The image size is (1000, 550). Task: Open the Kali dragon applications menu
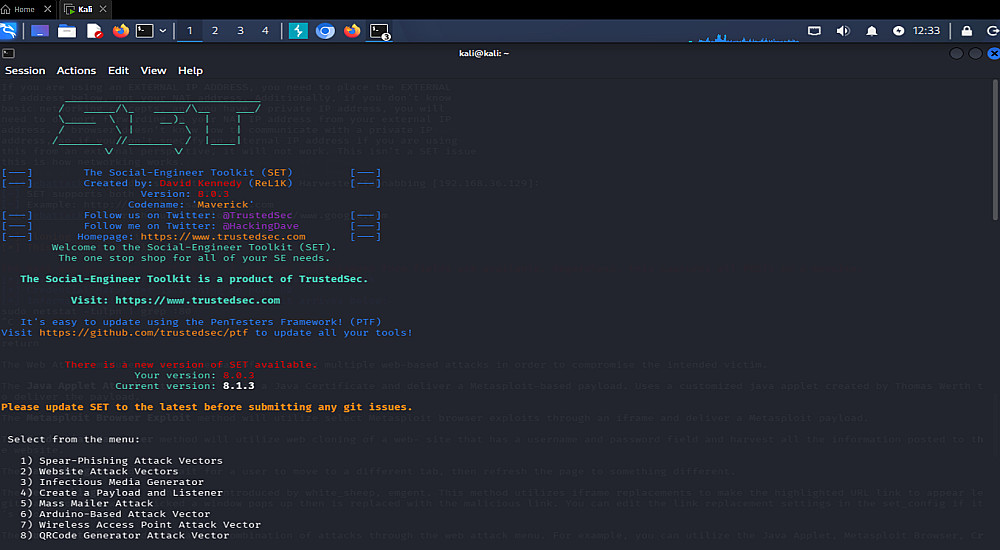tap(8, 31)
